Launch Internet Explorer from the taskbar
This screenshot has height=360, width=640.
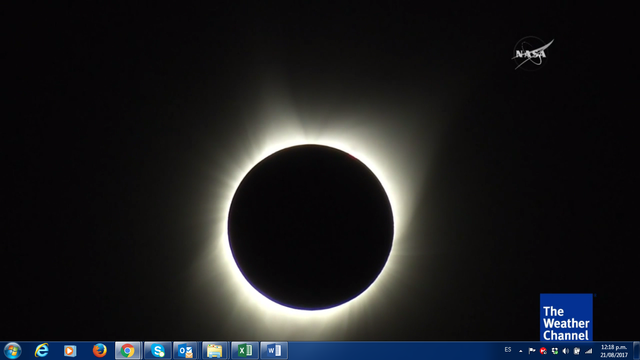[42, 351]
